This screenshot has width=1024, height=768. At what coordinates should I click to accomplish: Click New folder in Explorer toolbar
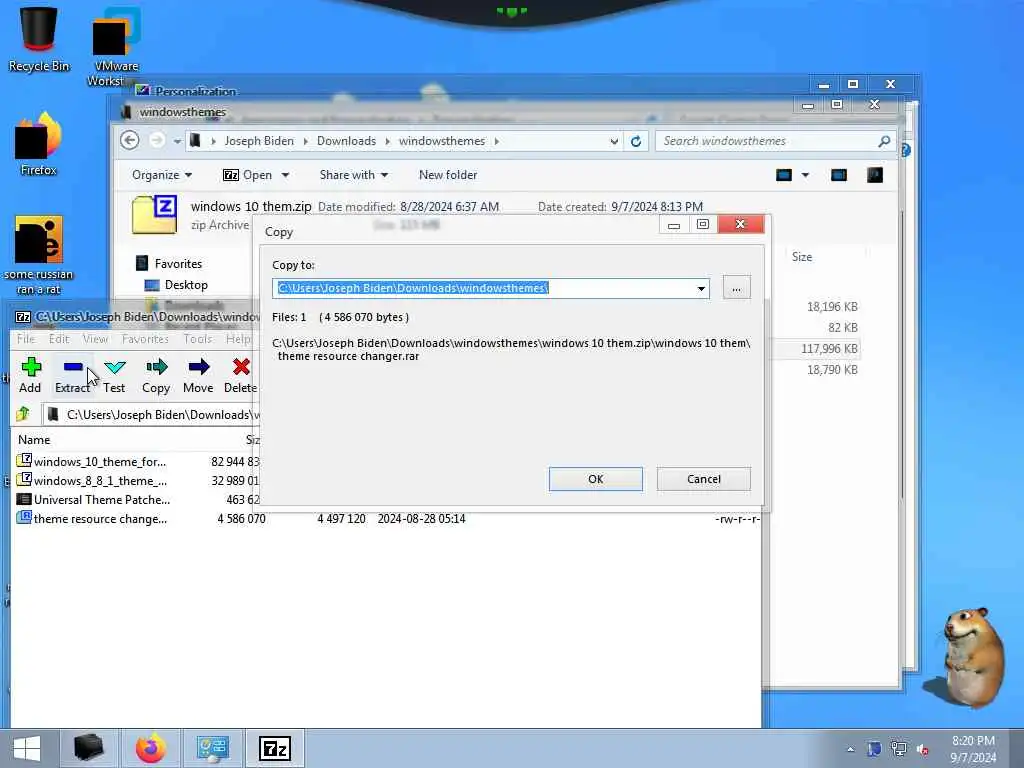tap(448, 175)
